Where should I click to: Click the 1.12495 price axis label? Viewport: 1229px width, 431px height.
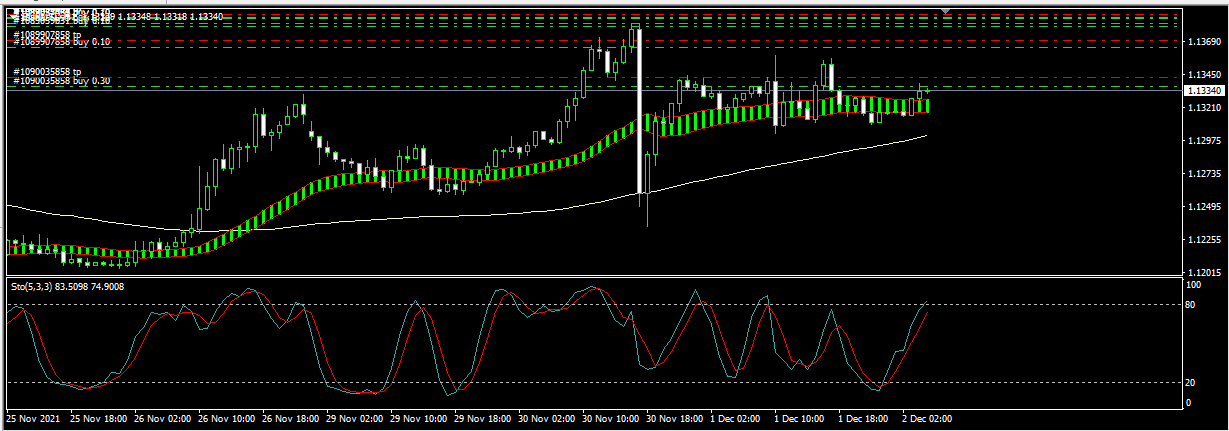(1203, 207)
